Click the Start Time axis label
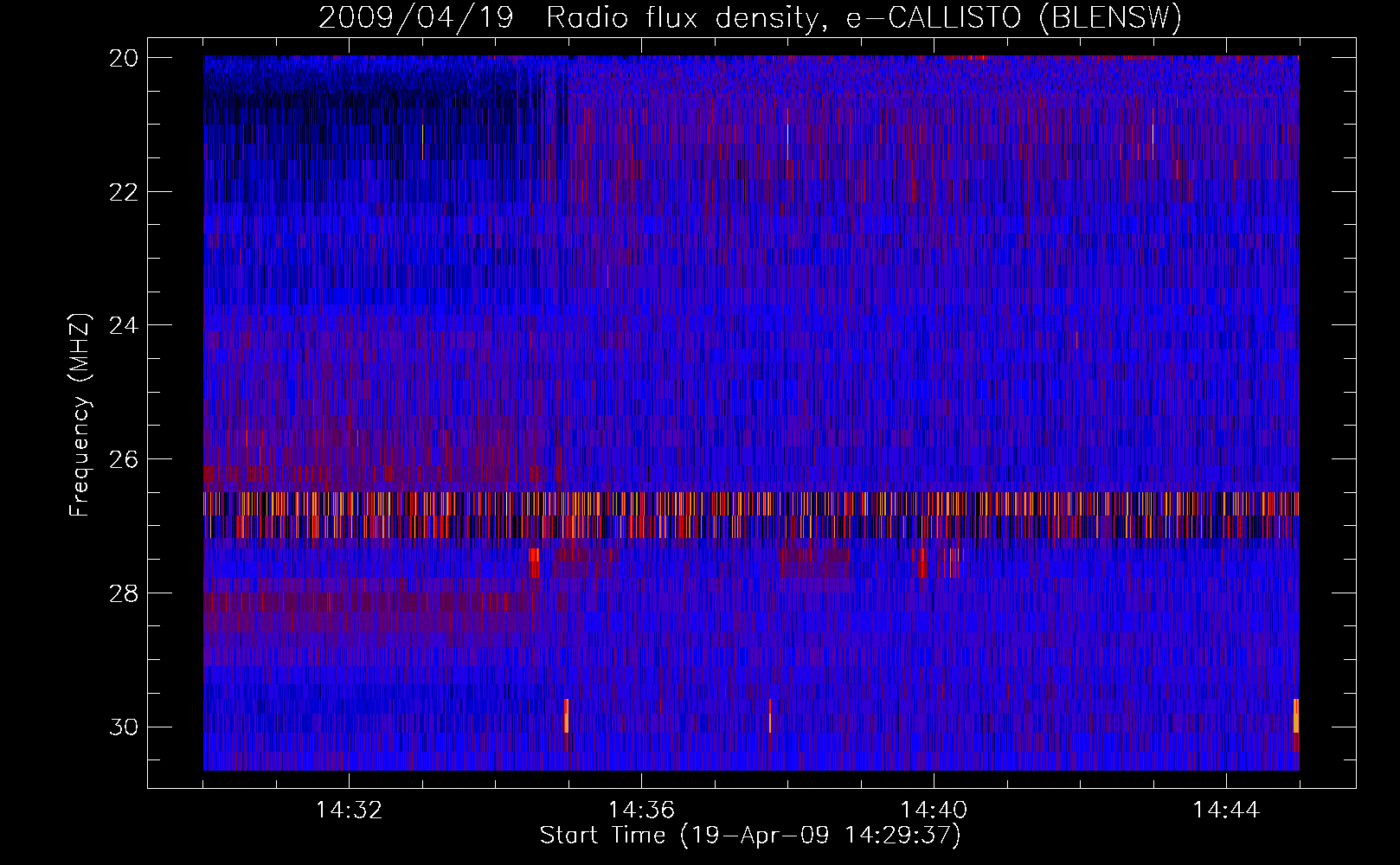Viewport: 1400px width, 865px height. (750, 836)
